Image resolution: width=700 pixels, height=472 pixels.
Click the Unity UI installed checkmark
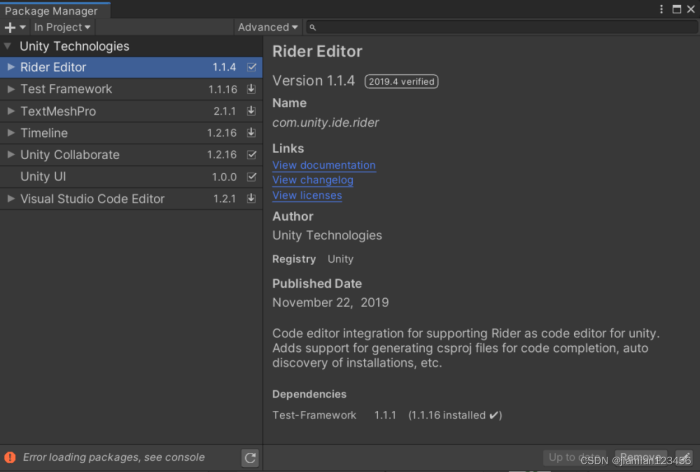pyautogui.click(x=251, y=177)
